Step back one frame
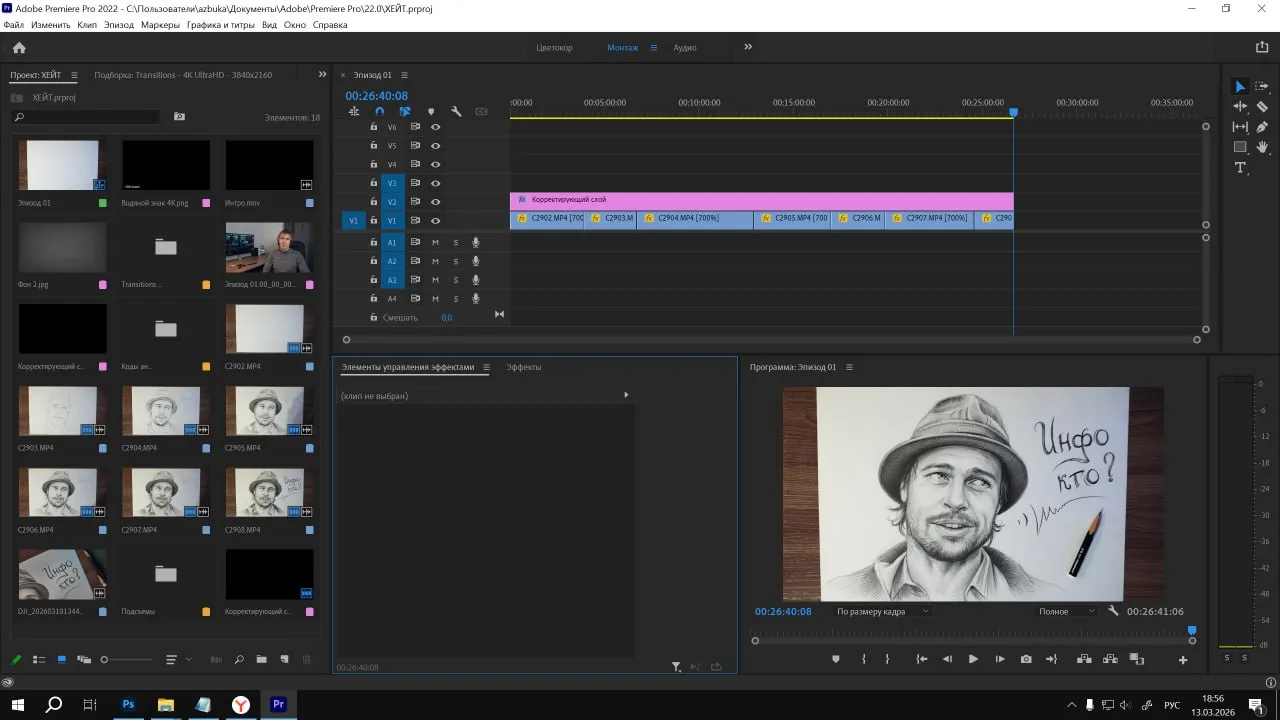 947,659
